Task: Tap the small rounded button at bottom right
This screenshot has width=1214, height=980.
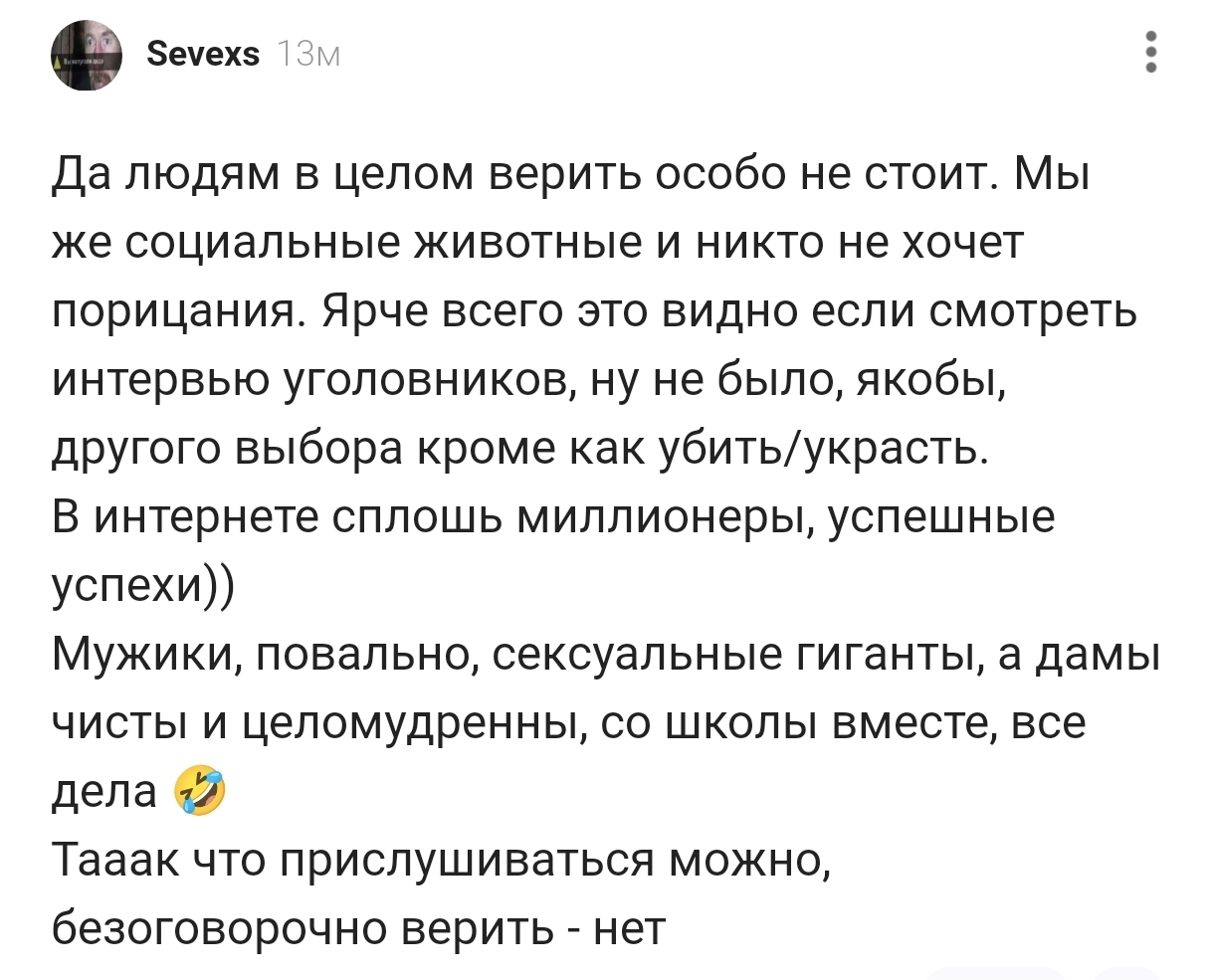Action: pyautogui.click(x=1128, y=972)
